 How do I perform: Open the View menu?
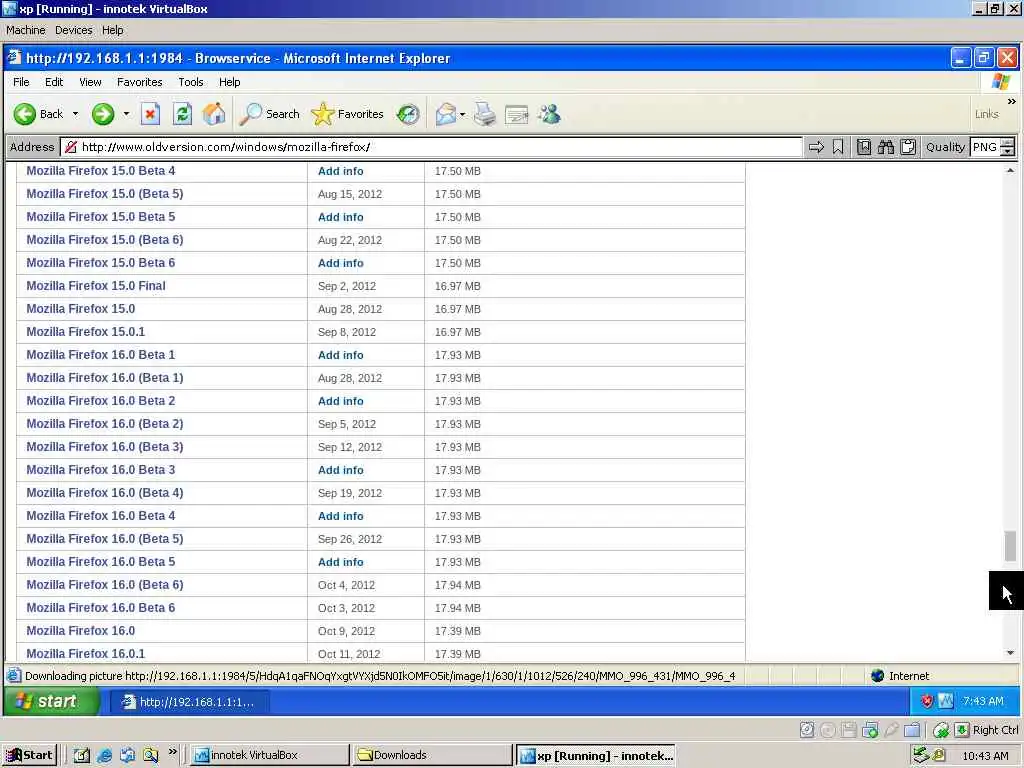pyautogui.click(x=90, y=82)
